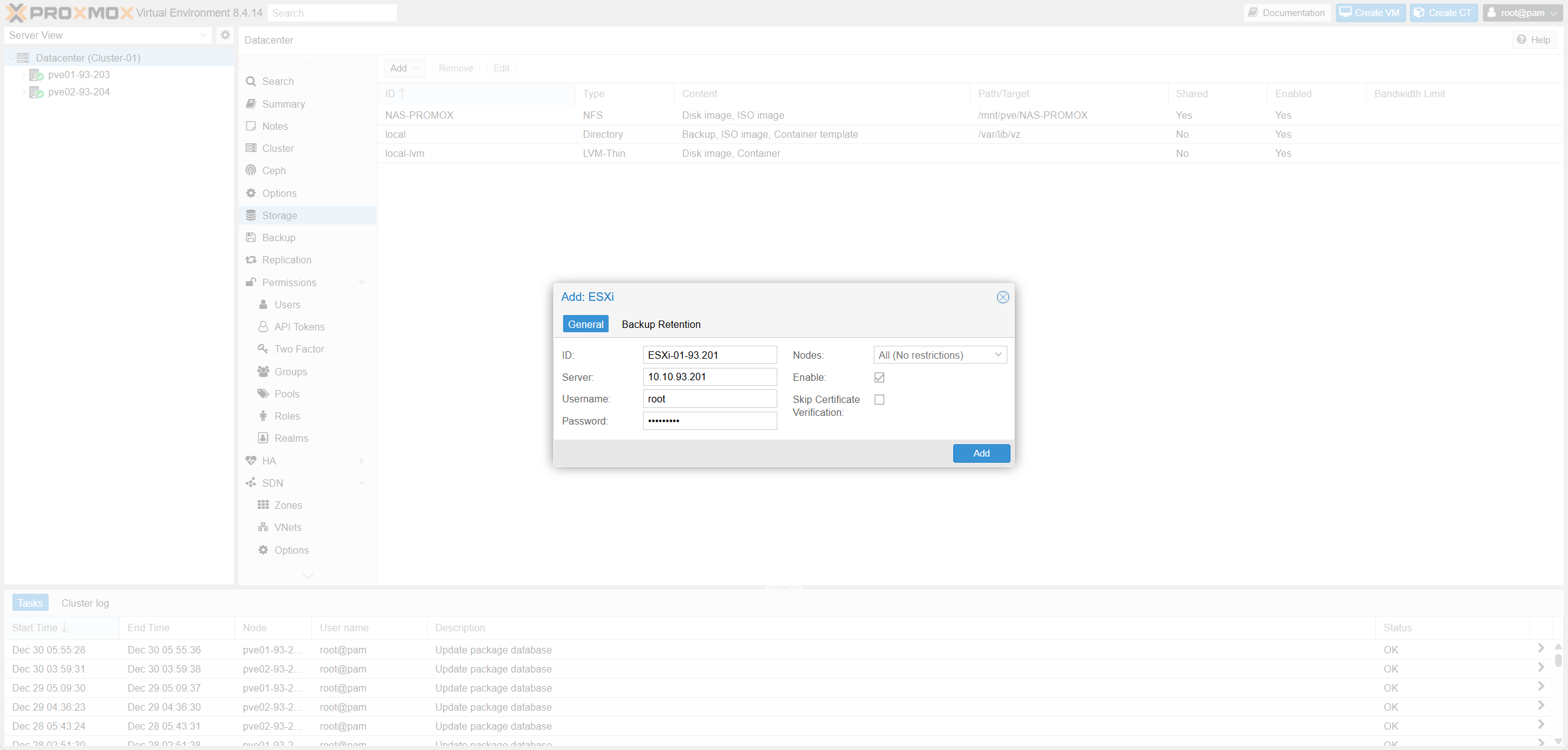Expand the pve01-93-203 node in the tree
Screen dimensions: 1568x750
(23, 74)
